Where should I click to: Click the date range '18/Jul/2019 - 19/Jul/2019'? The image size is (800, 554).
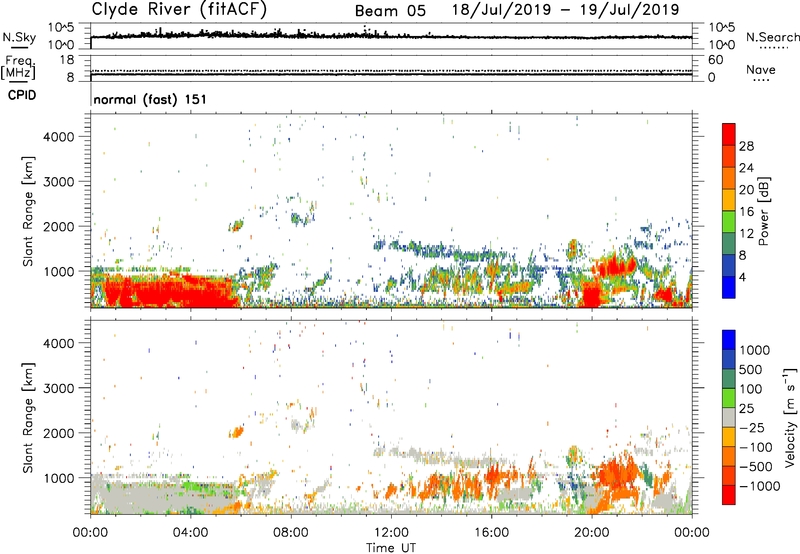coord(565,9)
